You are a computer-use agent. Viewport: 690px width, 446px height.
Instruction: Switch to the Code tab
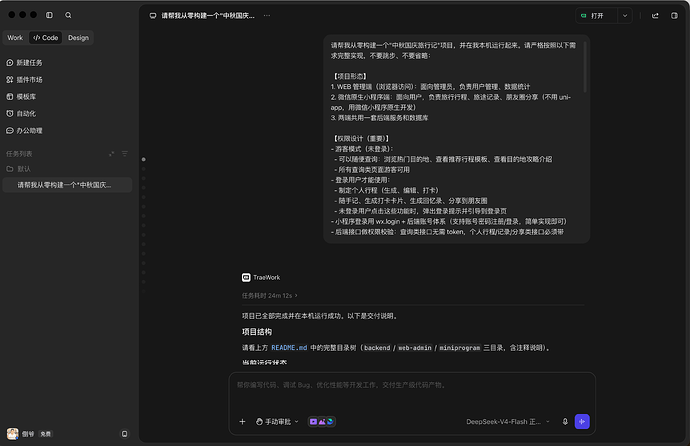tap(46, 38)
